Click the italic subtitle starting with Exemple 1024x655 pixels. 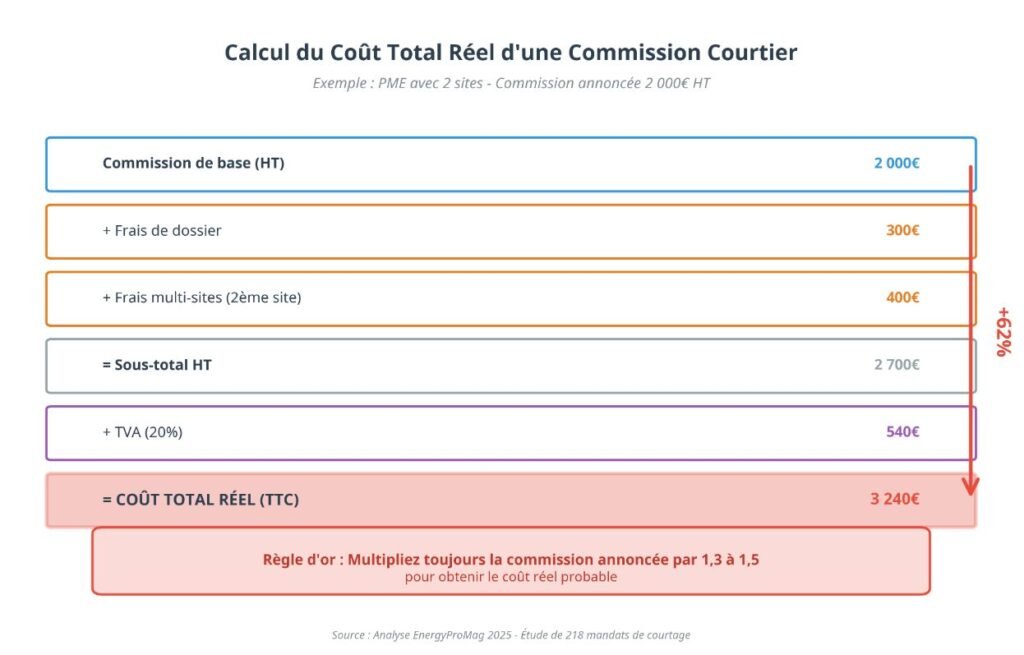511,83
